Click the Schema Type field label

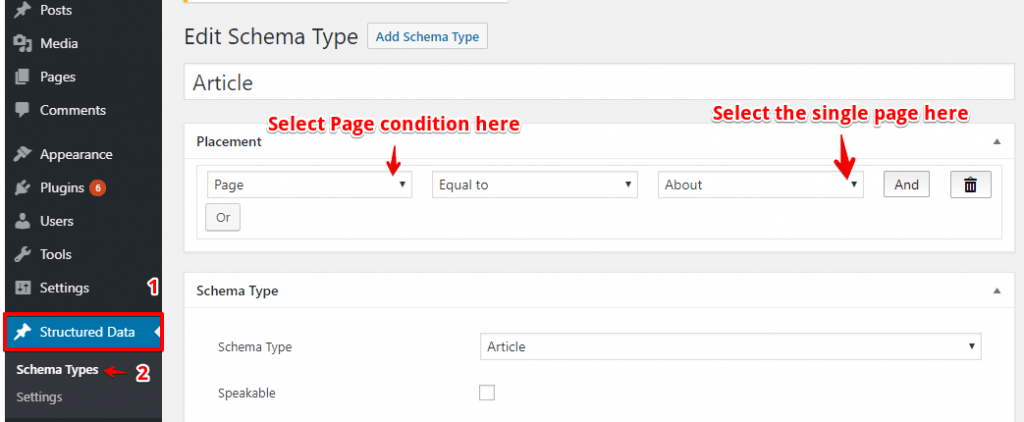pyautogui.click(x=255, y=348)
